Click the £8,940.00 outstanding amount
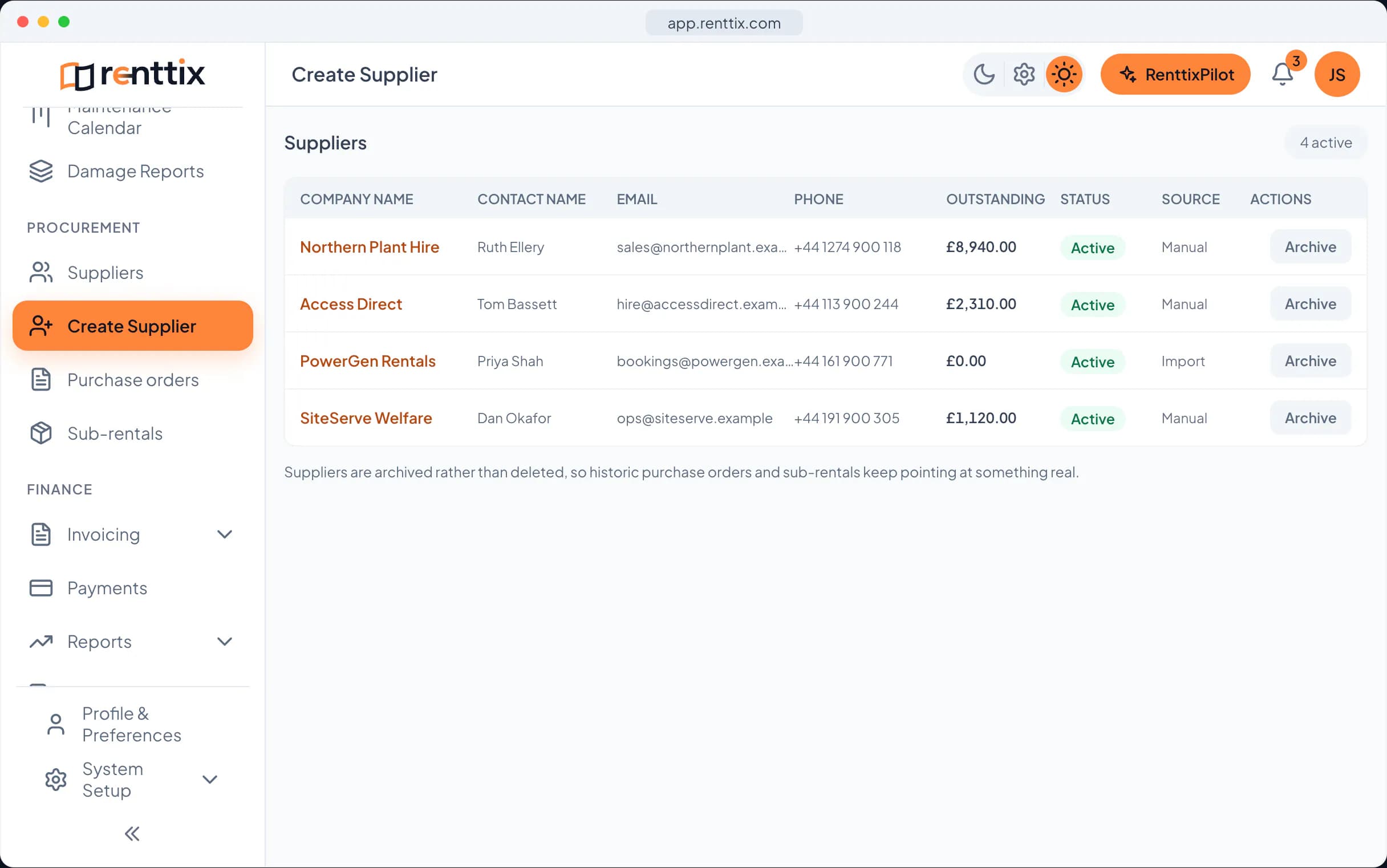 tap(981, 247)
